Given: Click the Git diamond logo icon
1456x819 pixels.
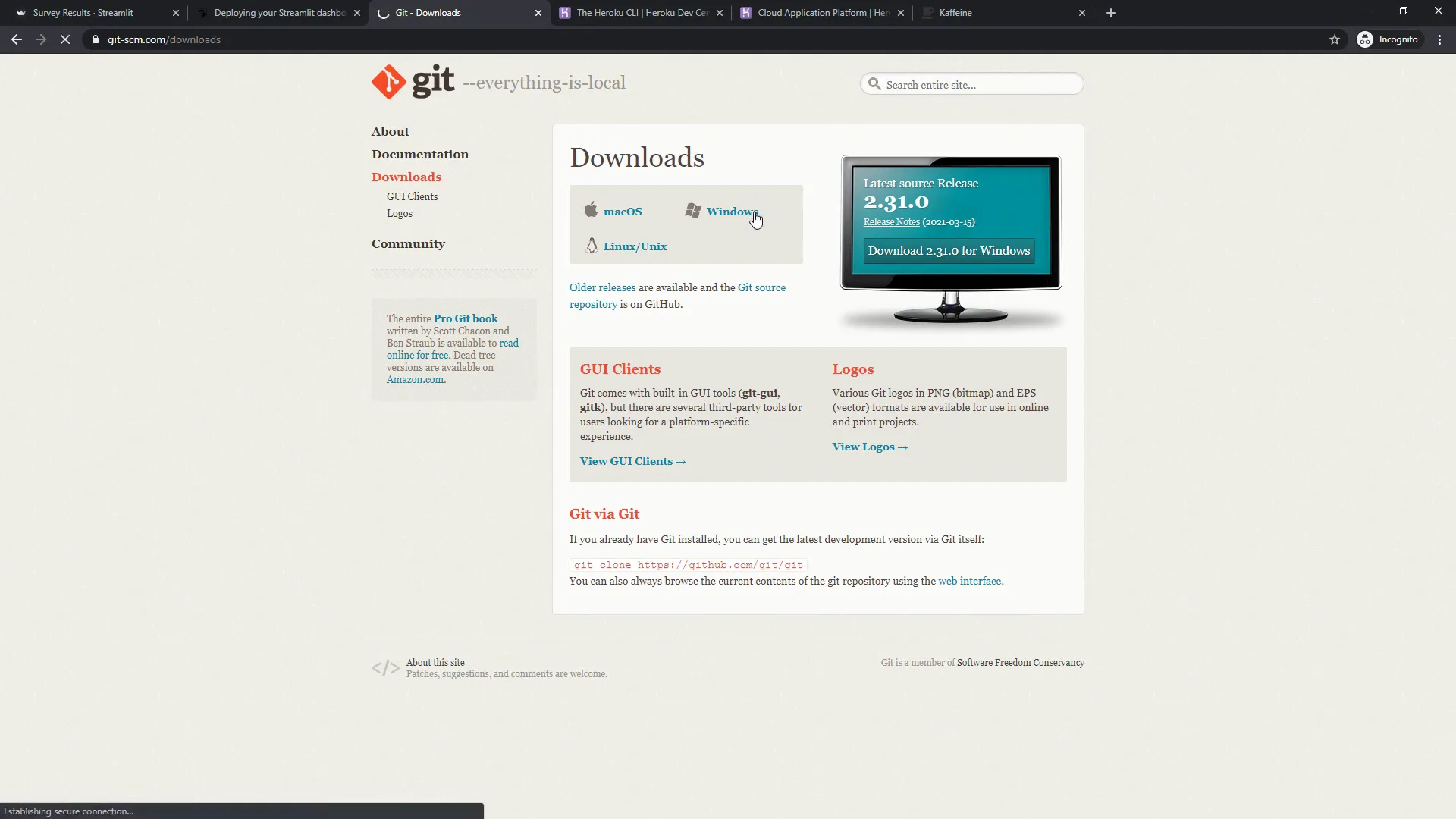Looking at the screenshot, I should coord(389,82).
